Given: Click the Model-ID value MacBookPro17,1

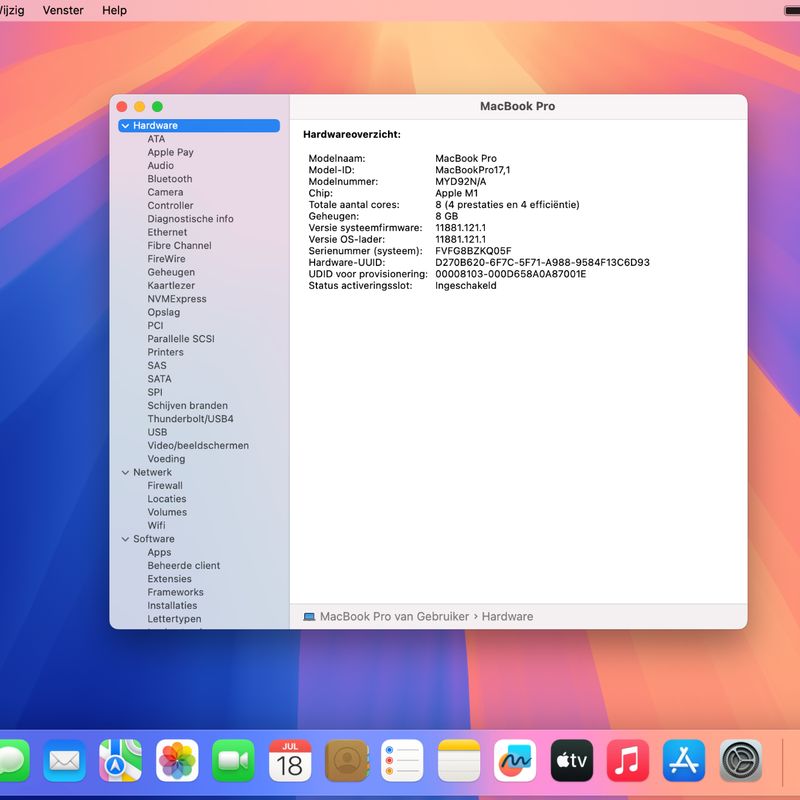Looking at the screenshot, I should pyautogui.click(x=472, y=170).
